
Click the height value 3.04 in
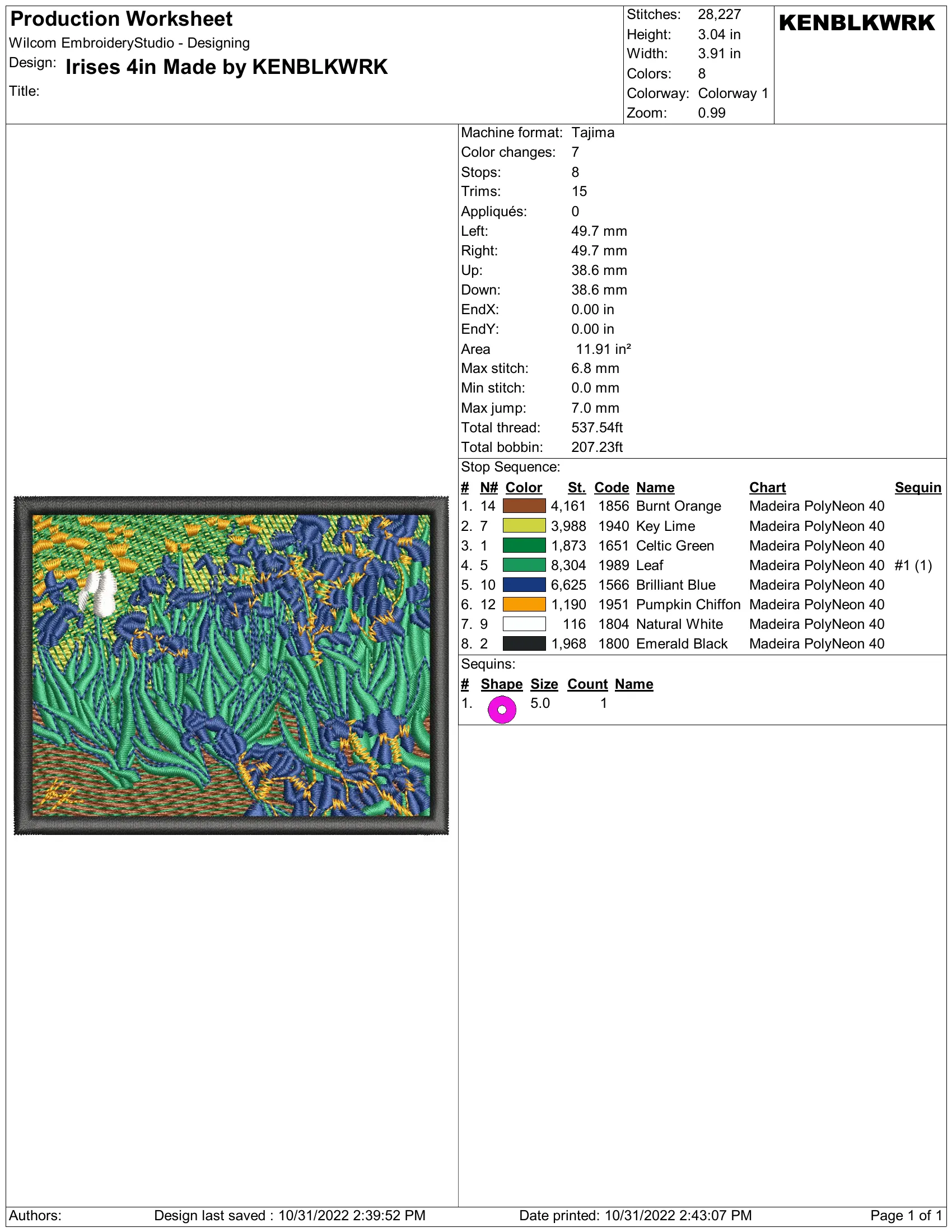point(719,34)
